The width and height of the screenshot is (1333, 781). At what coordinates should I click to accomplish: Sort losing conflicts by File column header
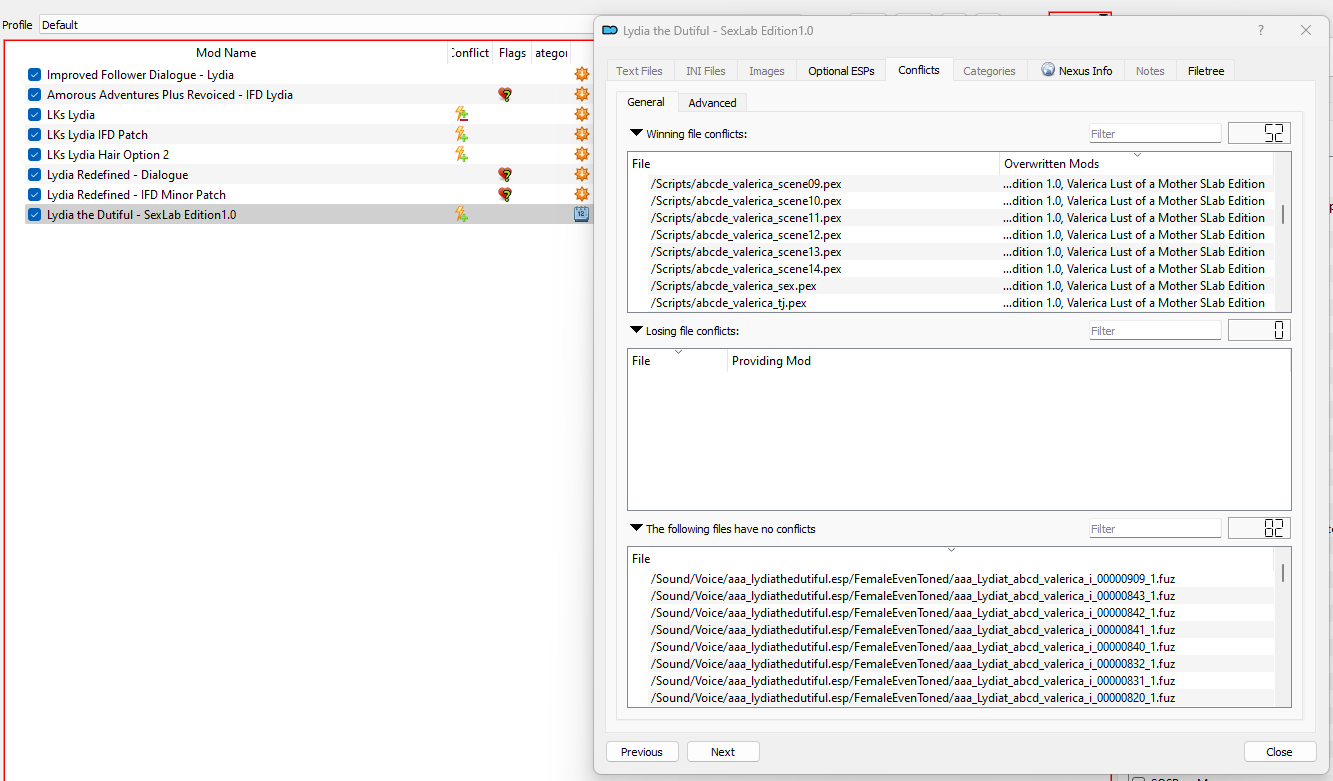pyautogui.click(x=678, y=360)
